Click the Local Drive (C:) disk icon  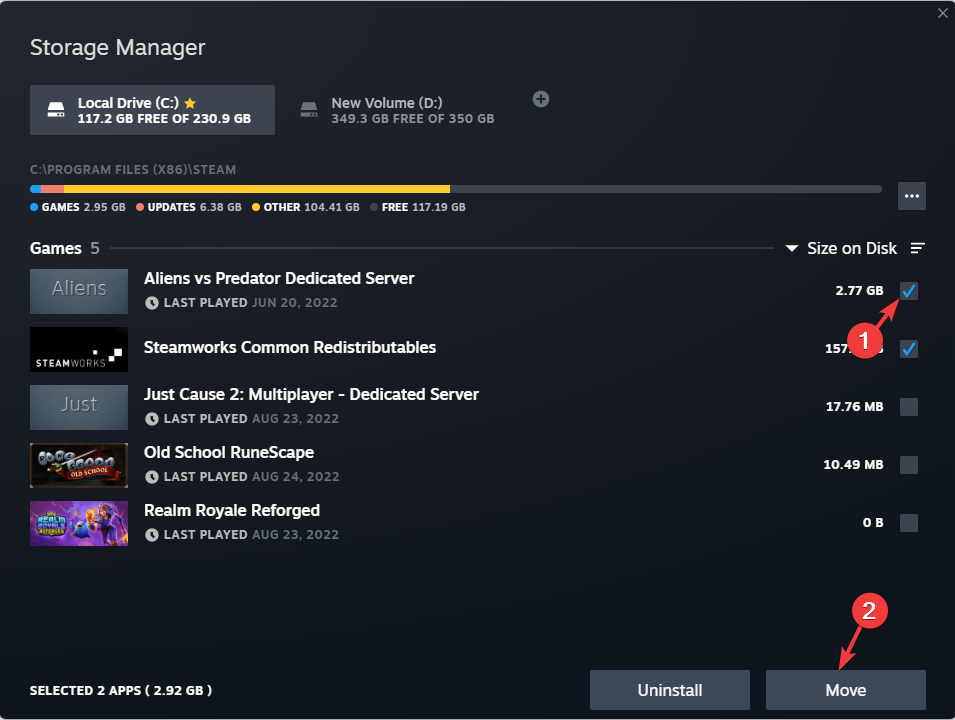pyautogui.click(x=56, y=110)
